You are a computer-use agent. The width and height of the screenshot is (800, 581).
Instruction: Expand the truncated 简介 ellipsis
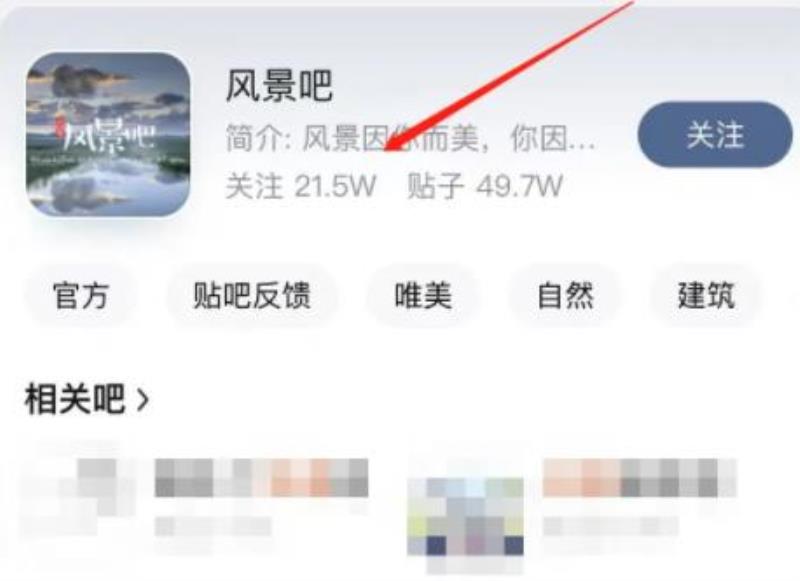point(582,140)
